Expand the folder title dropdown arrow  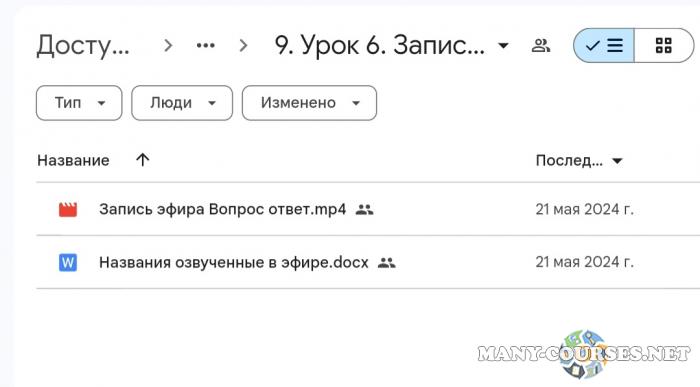point(503,46)
